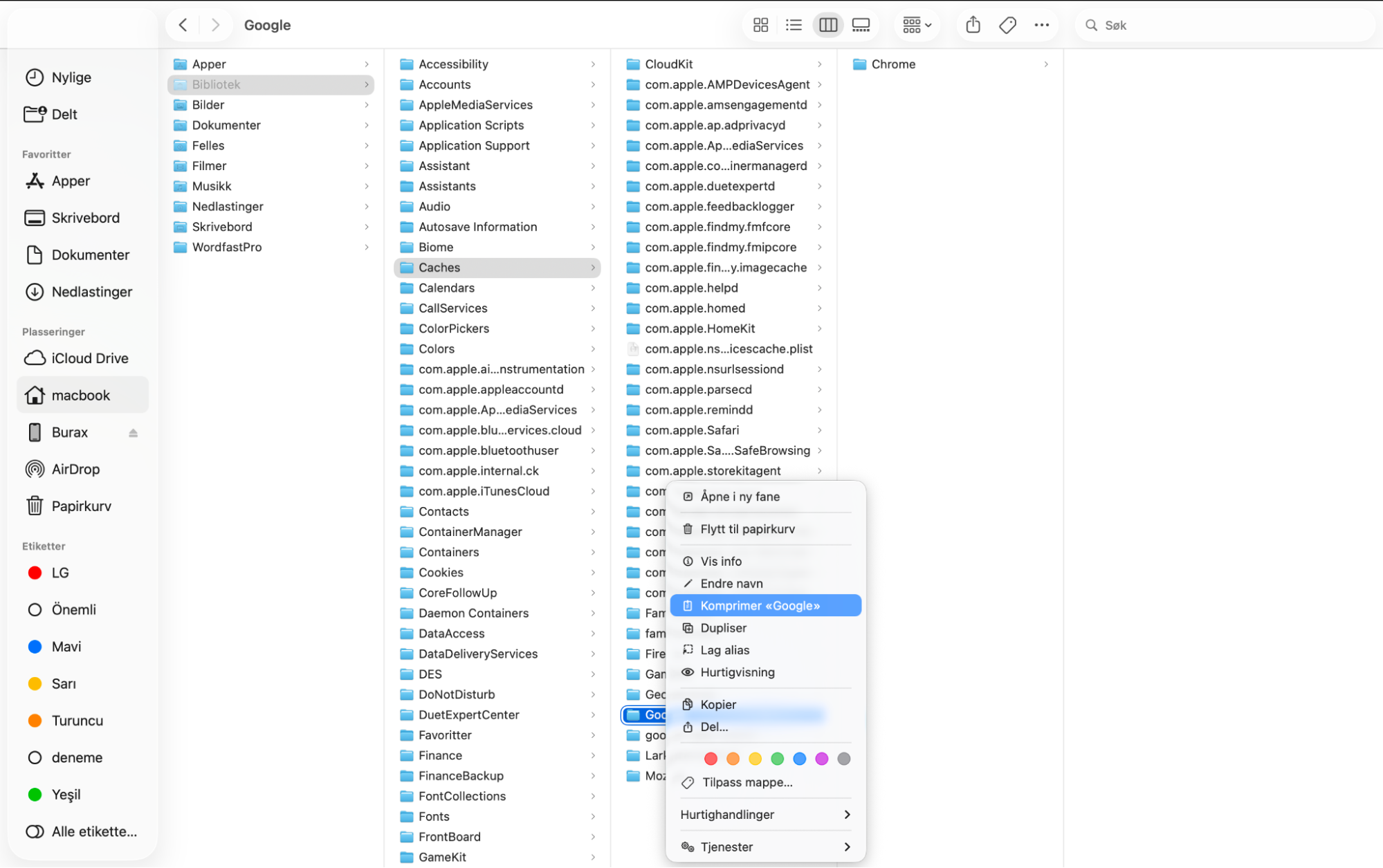The height and width of the screenshot is (868, 1383).
Task: Show all tags via Alle etikette...
Action: [82, 831]
